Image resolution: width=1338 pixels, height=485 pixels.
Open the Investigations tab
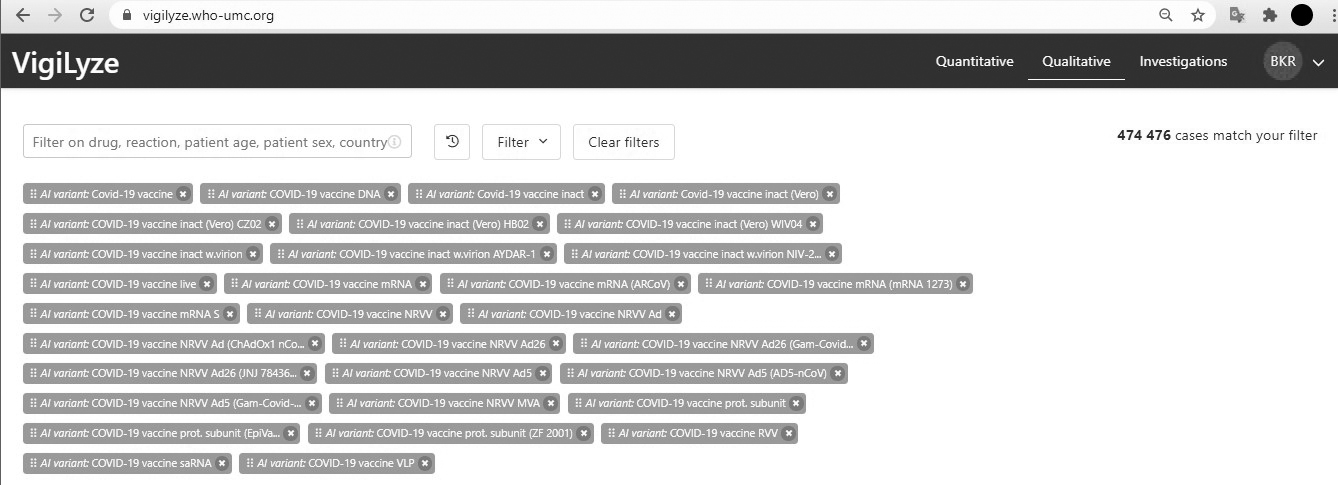[x=1183, y=62]
